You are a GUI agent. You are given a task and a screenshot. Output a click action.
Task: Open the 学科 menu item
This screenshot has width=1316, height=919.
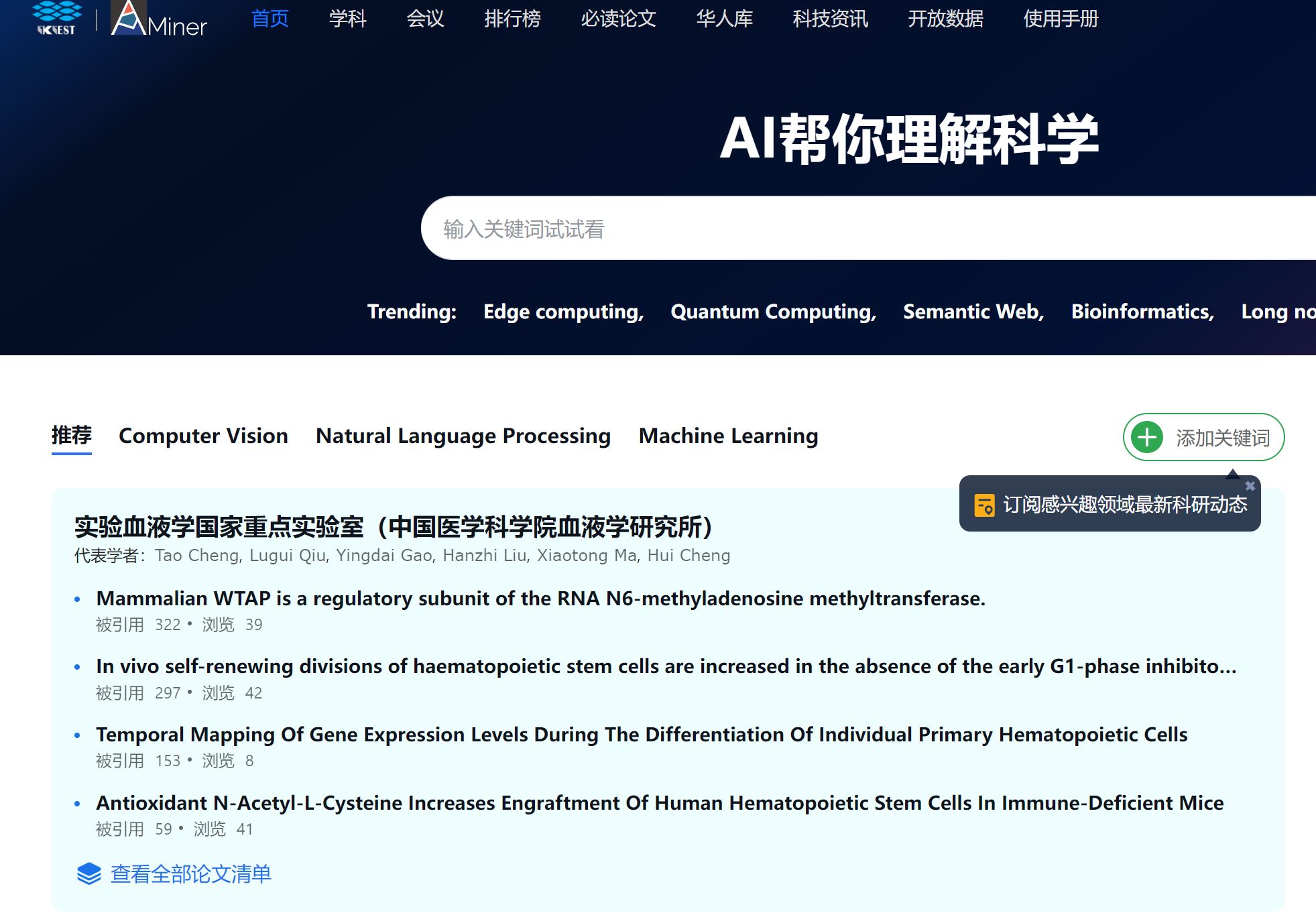point(347,19)
